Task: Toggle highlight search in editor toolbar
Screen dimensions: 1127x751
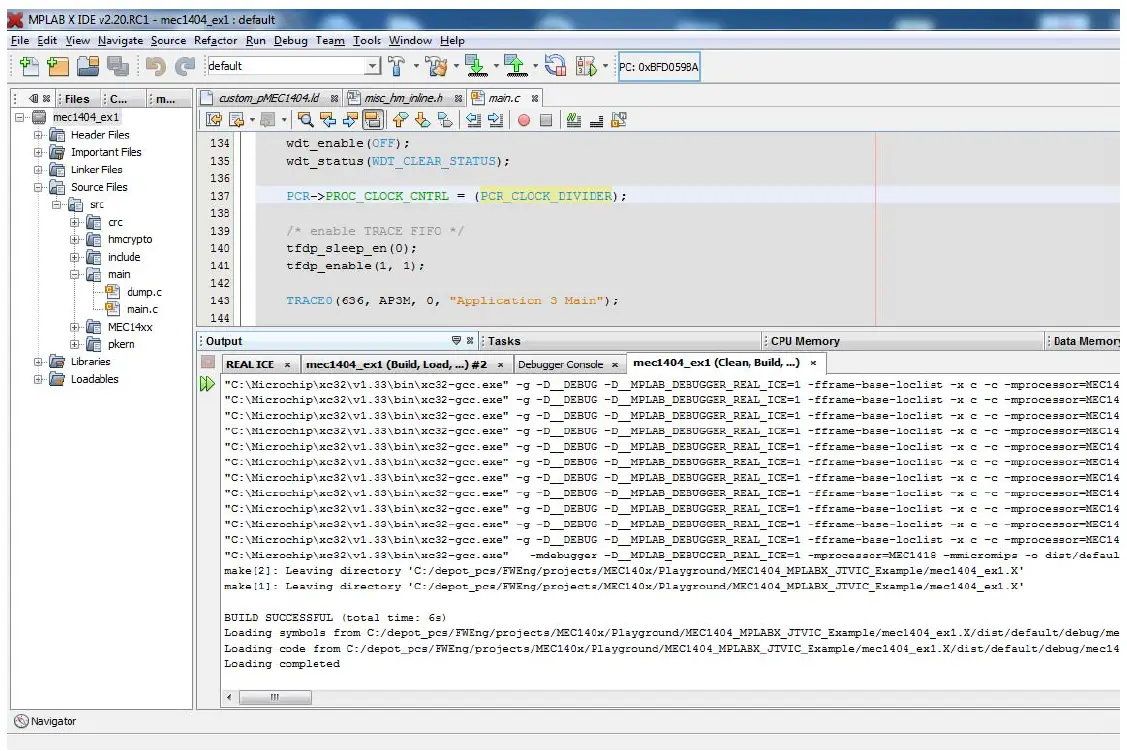Action: pos(372,120)
